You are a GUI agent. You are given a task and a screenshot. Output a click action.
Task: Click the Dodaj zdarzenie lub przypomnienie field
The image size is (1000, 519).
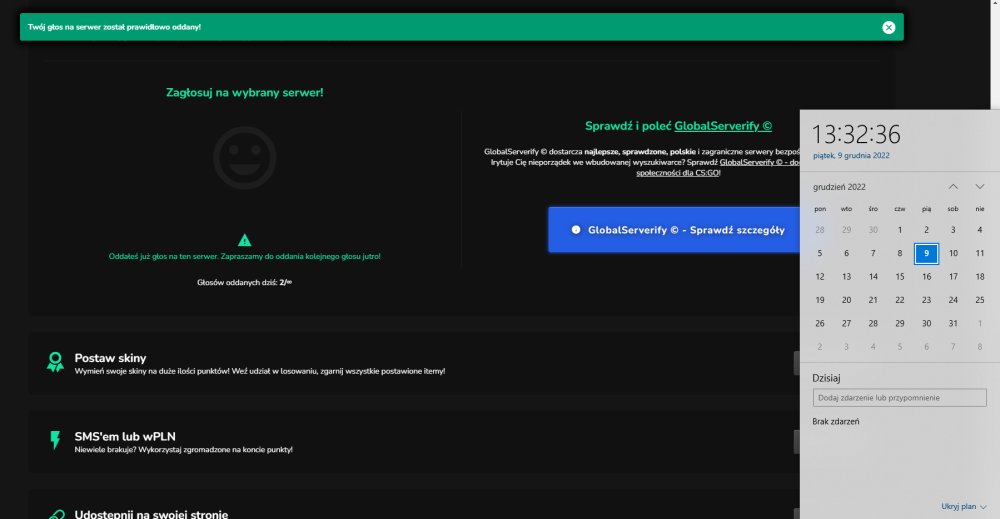(899, 398)
